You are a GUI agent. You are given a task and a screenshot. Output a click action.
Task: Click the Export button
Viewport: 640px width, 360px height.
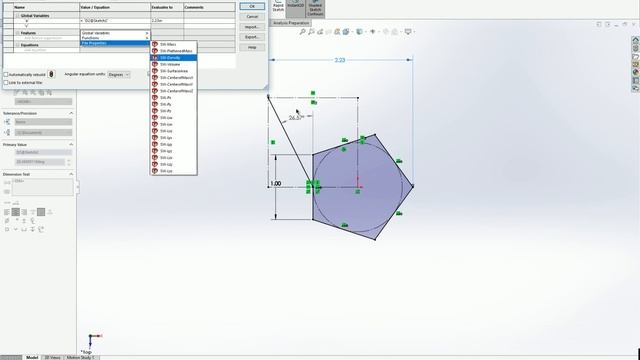(252, 37)
